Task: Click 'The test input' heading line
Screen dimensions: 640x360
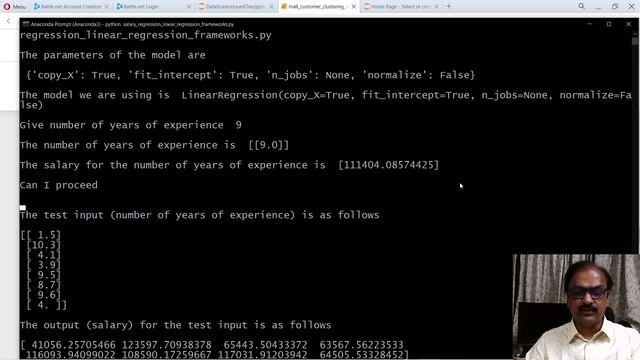Action: [200, 215]
